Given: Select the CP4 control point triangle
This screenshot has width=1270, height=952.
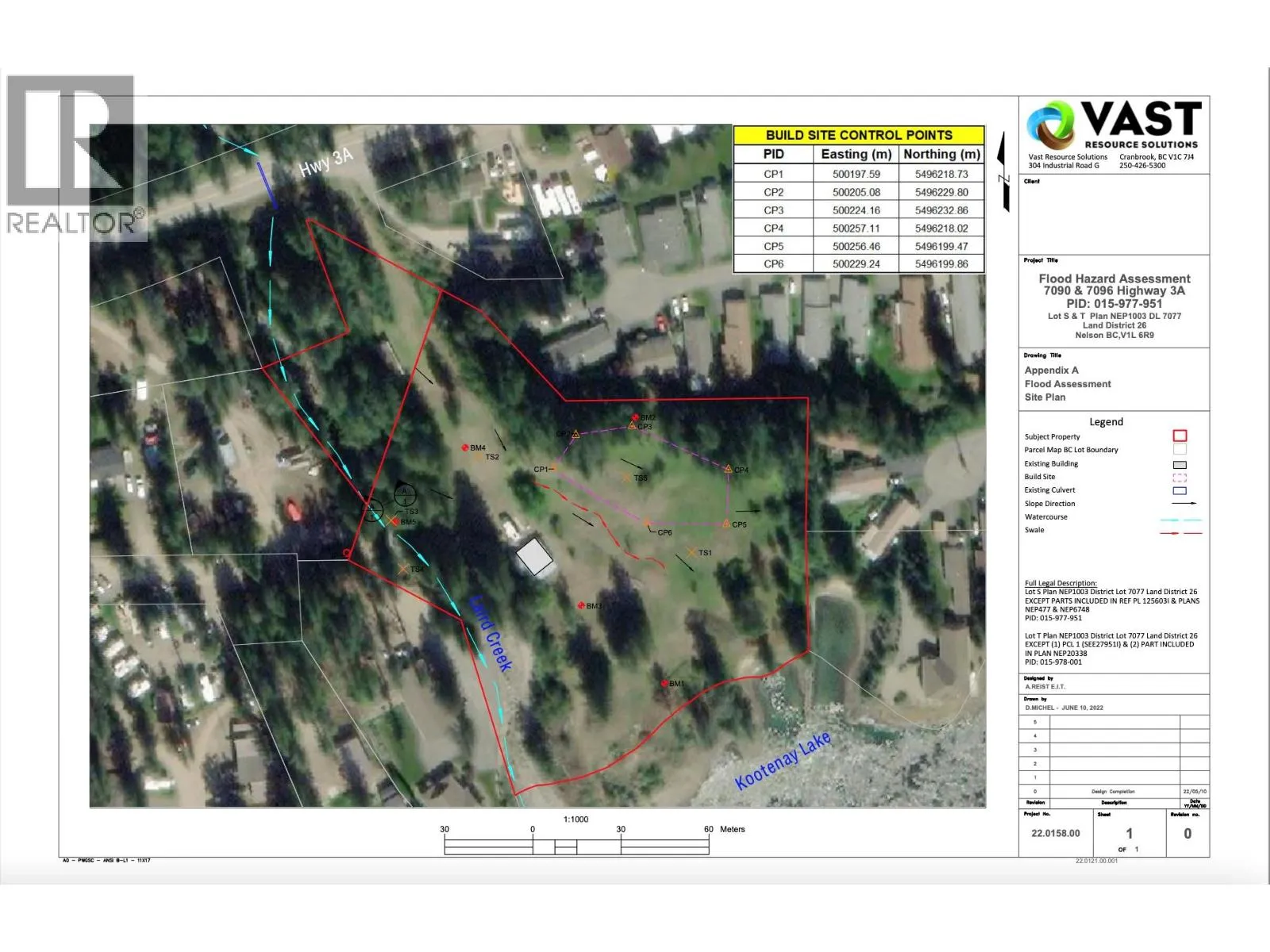Looking at the screenshot, I should (x=728, y=469).
